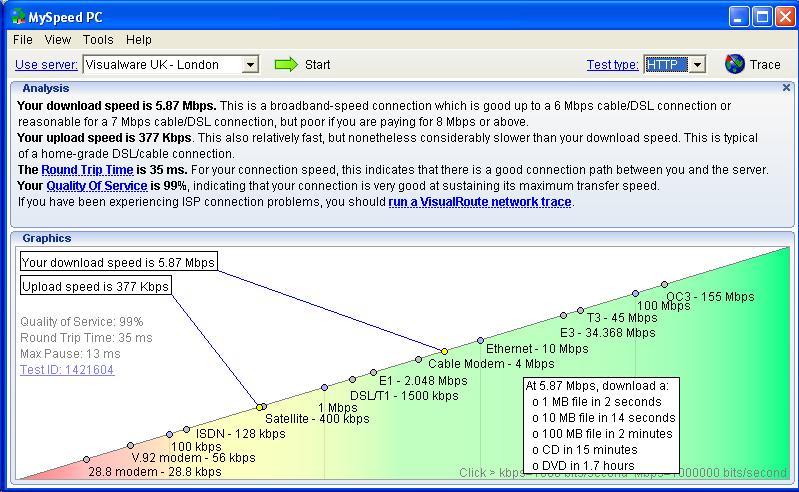Click the Ethernet - 10 Mbps marker dot
This screenshot has height=492, width=799.
[x=481, y=340]
